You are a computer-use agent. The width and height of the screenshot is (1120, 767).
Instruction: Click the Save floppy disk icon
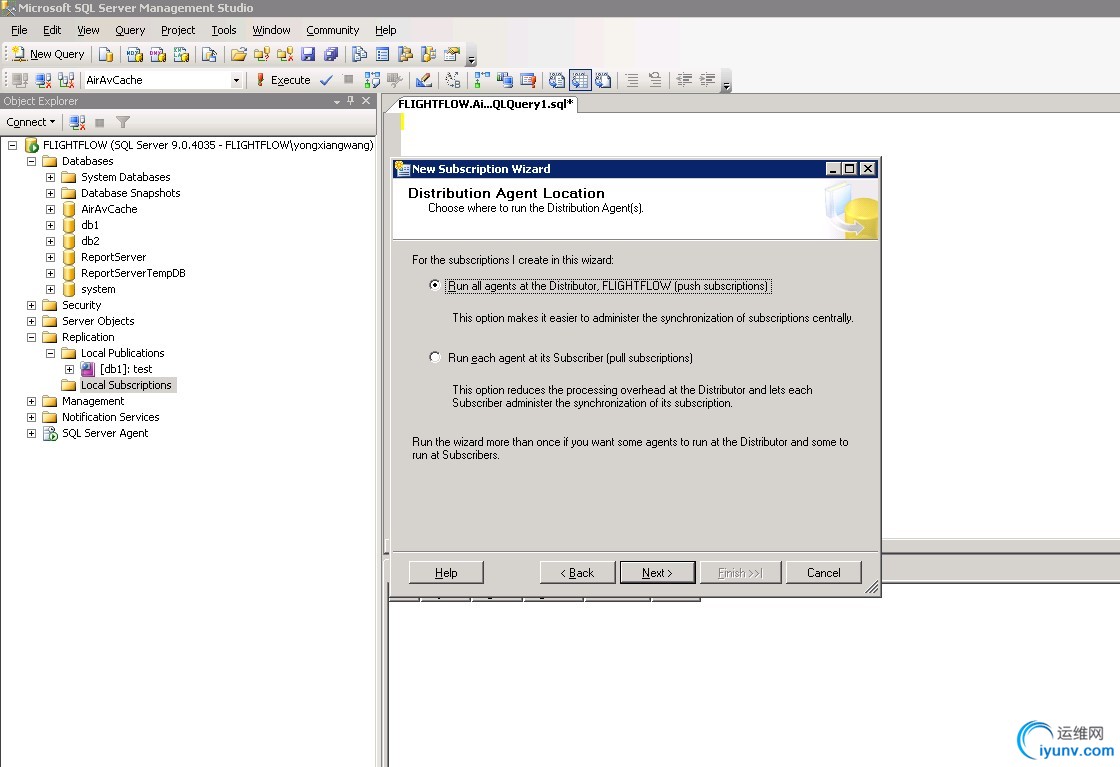coord(308,54)
